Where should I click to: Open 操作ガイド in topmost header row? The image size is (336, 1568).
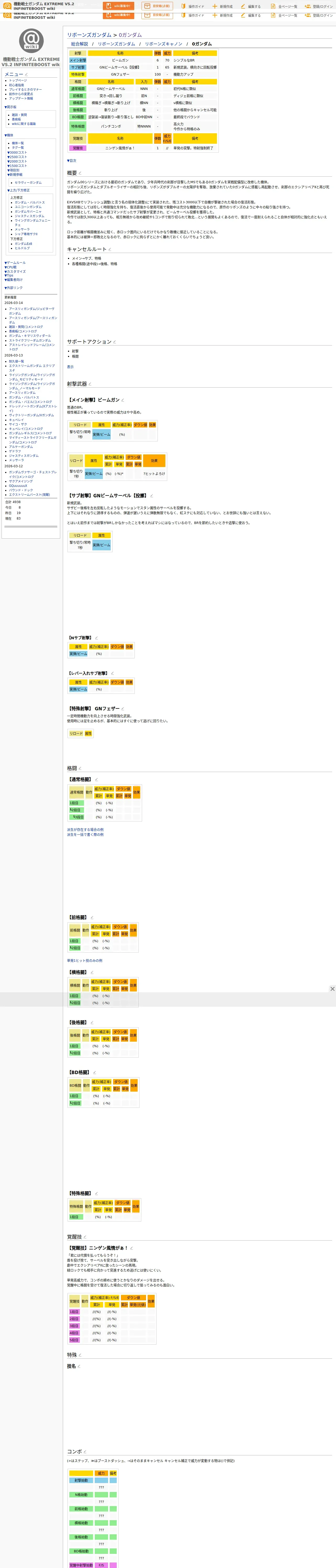192,7
